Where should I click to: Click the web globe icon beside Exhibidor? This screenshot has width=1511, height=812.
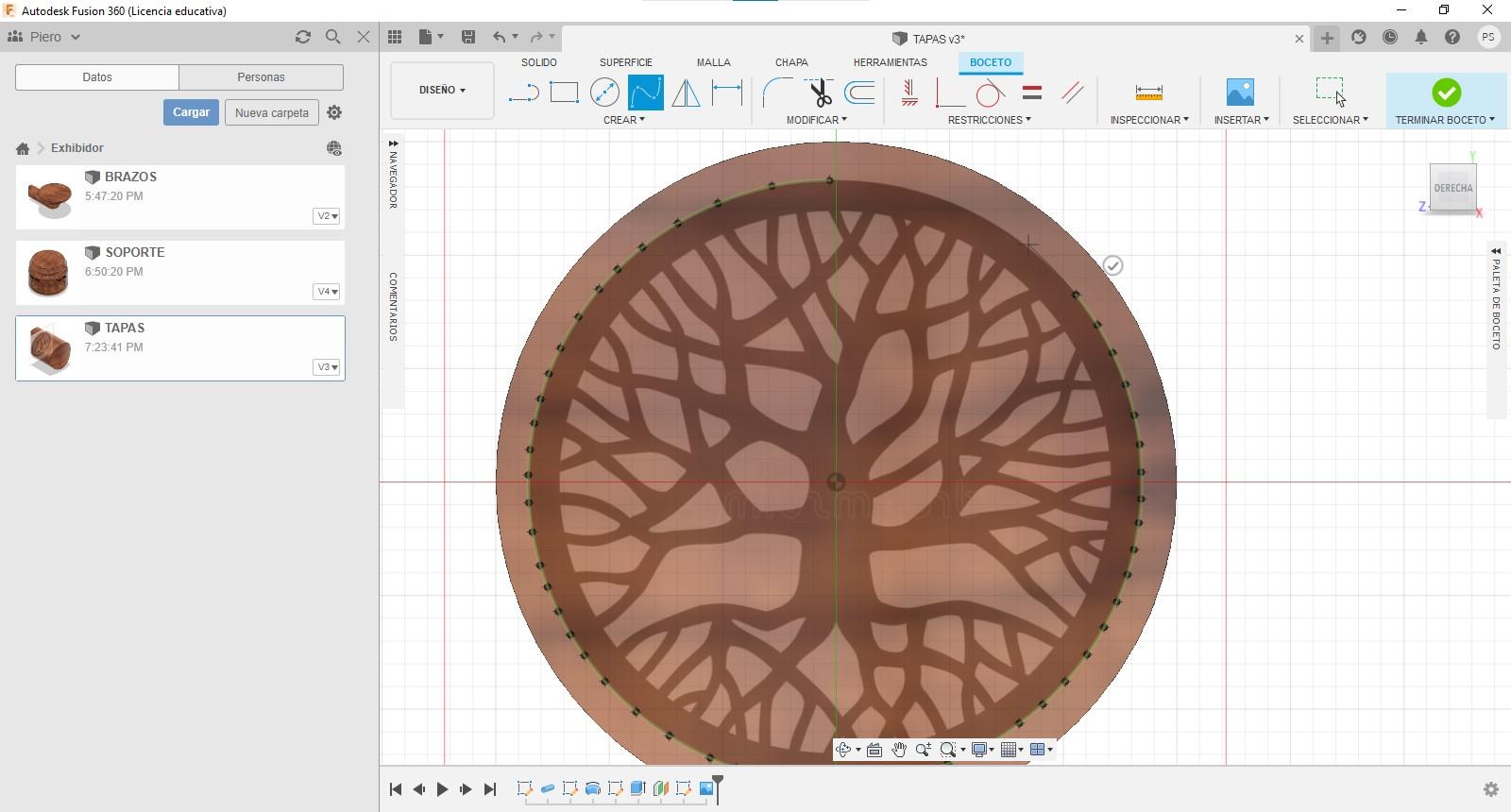(334, 148)
